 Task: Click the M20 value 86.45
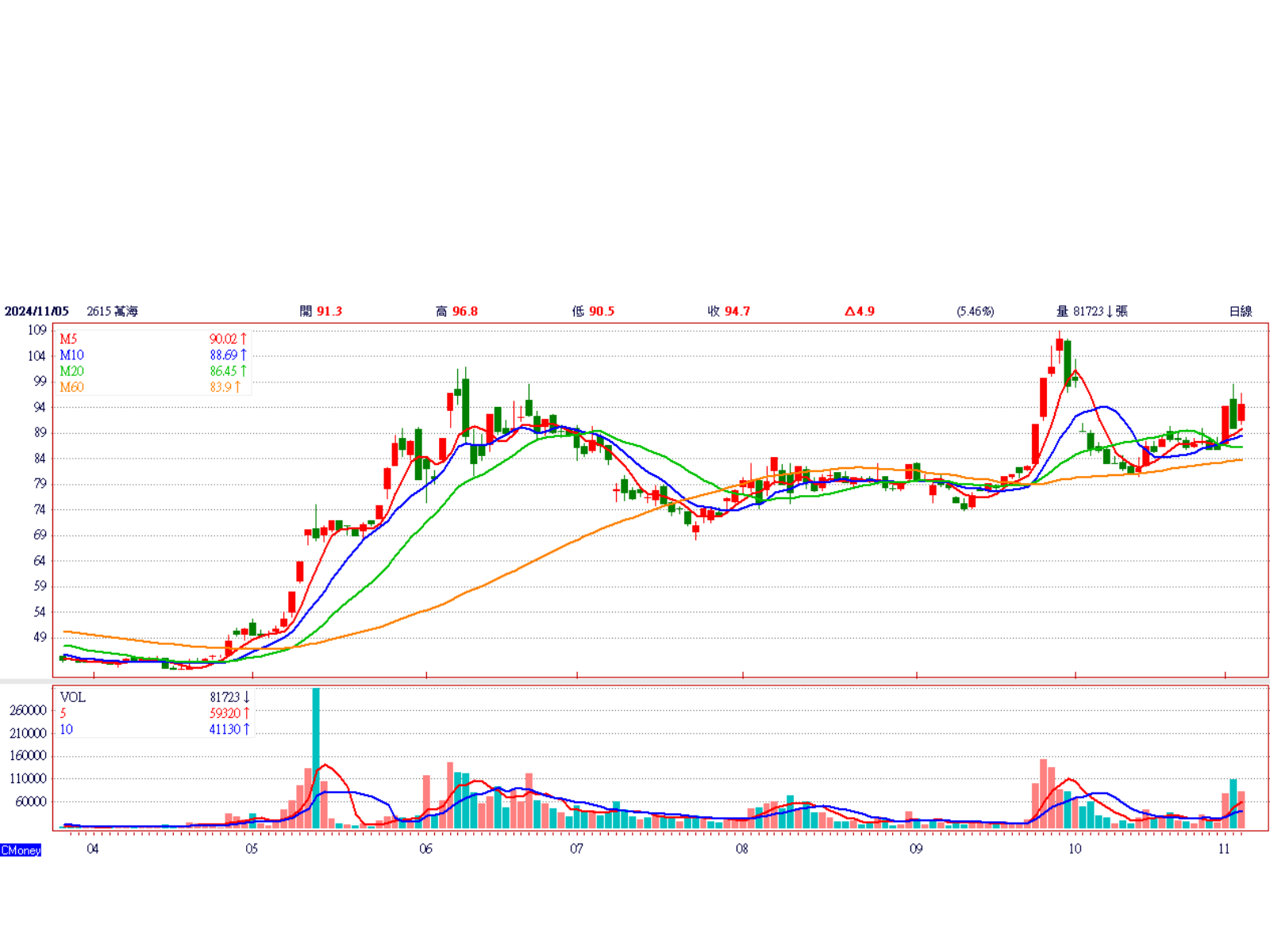point(223,370)
